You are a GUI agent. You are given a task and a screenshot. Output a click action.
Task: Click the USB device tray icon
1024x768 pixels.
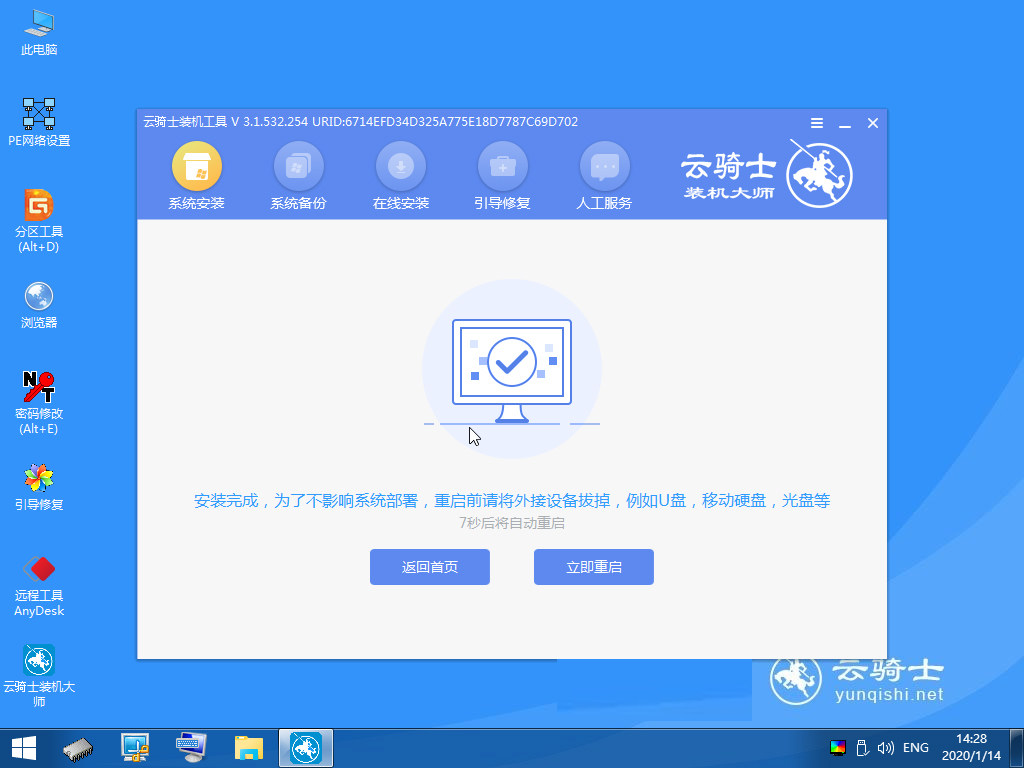coord(861,748)
